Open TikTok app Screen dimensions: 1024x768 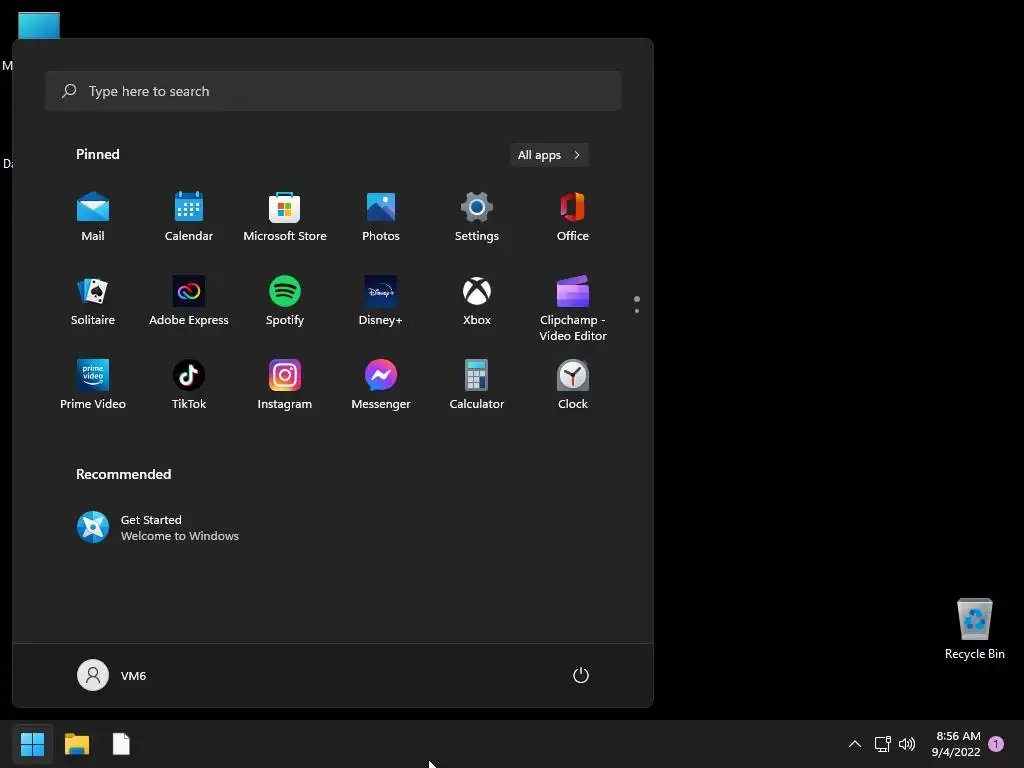[x=189, y=385]
